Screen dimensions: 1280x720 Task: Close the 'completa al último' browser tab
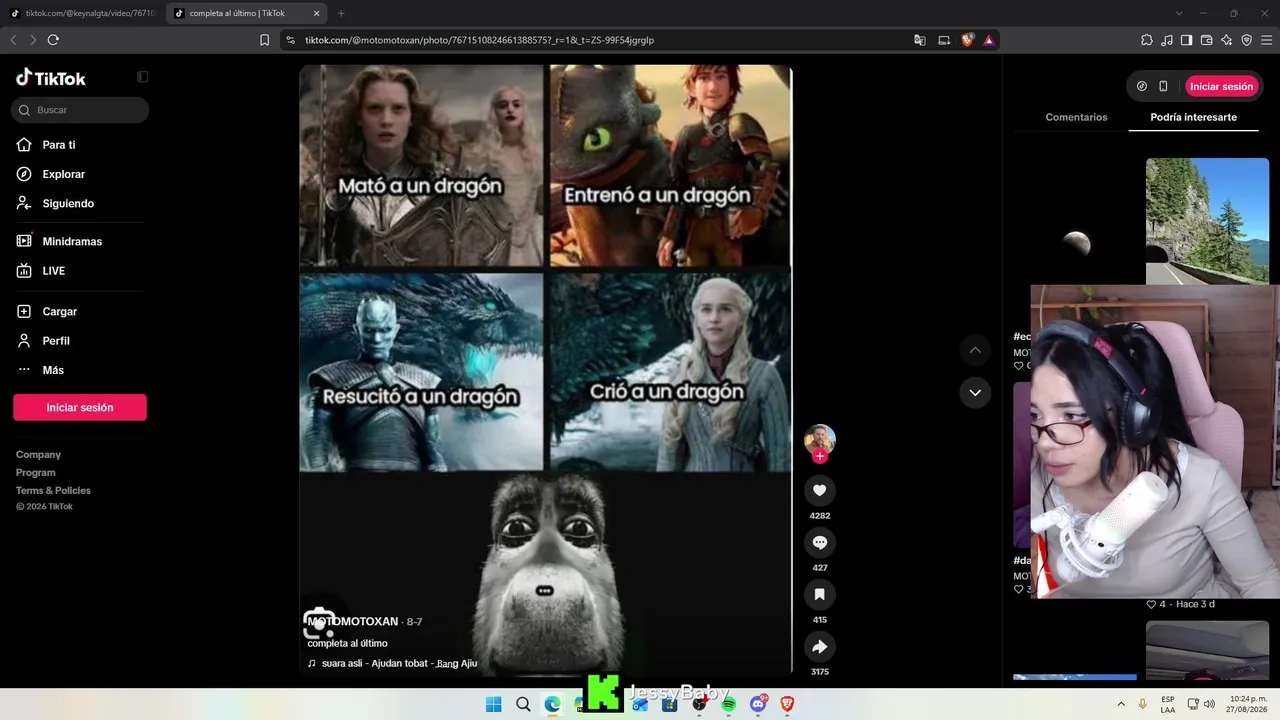click(x=317, y=13)
